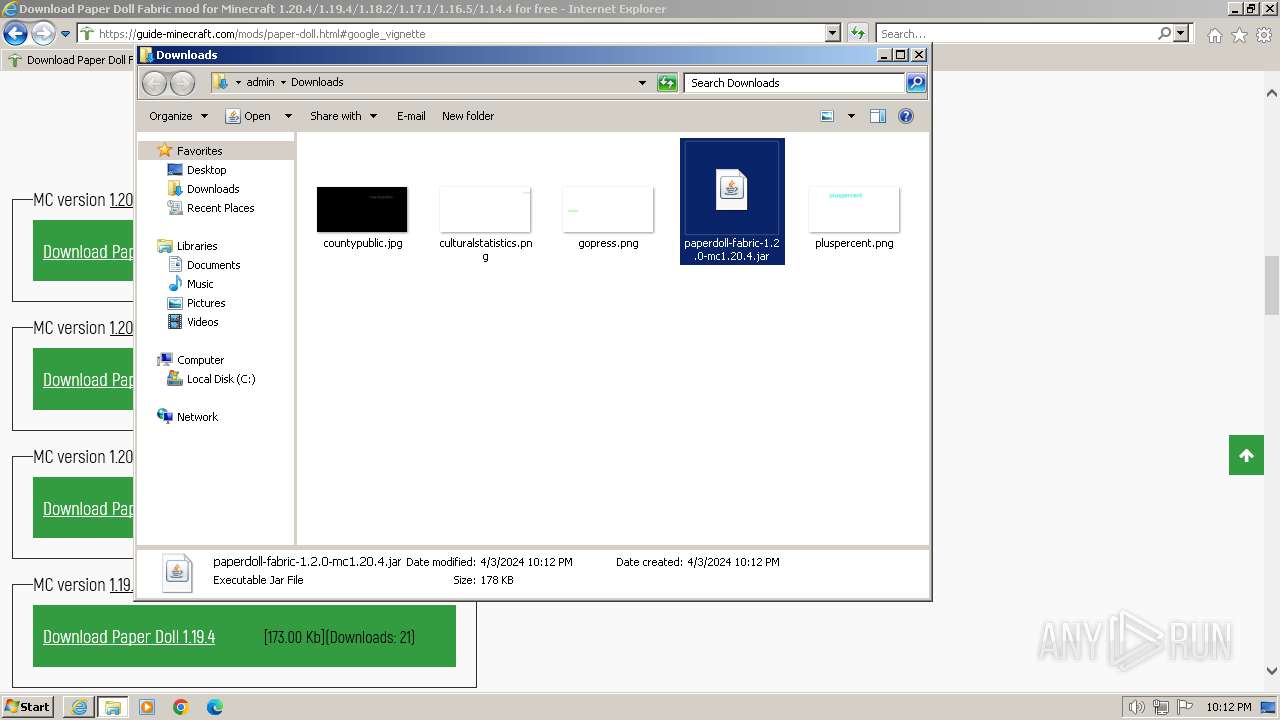Open Internet Explorer taskbar icon
The image size is (1280, 720).
79,707
